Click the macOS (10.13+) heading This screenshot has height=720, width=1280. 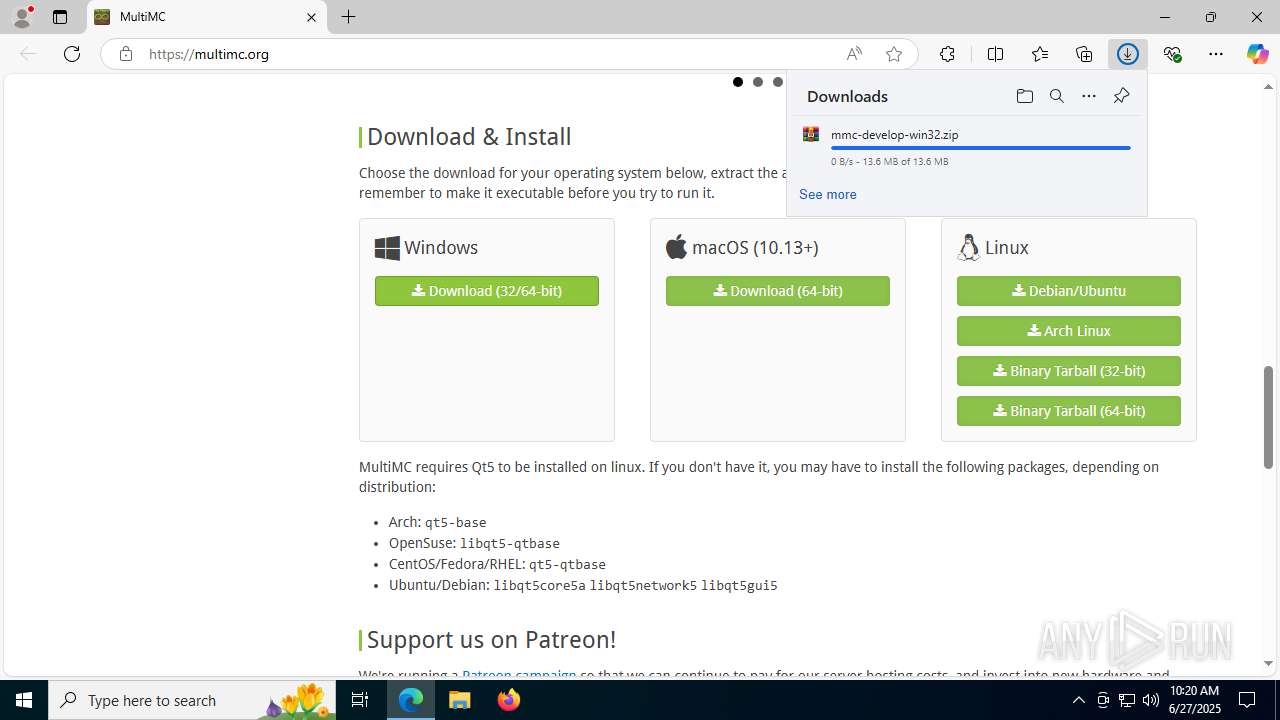click(x=755, y=247)
